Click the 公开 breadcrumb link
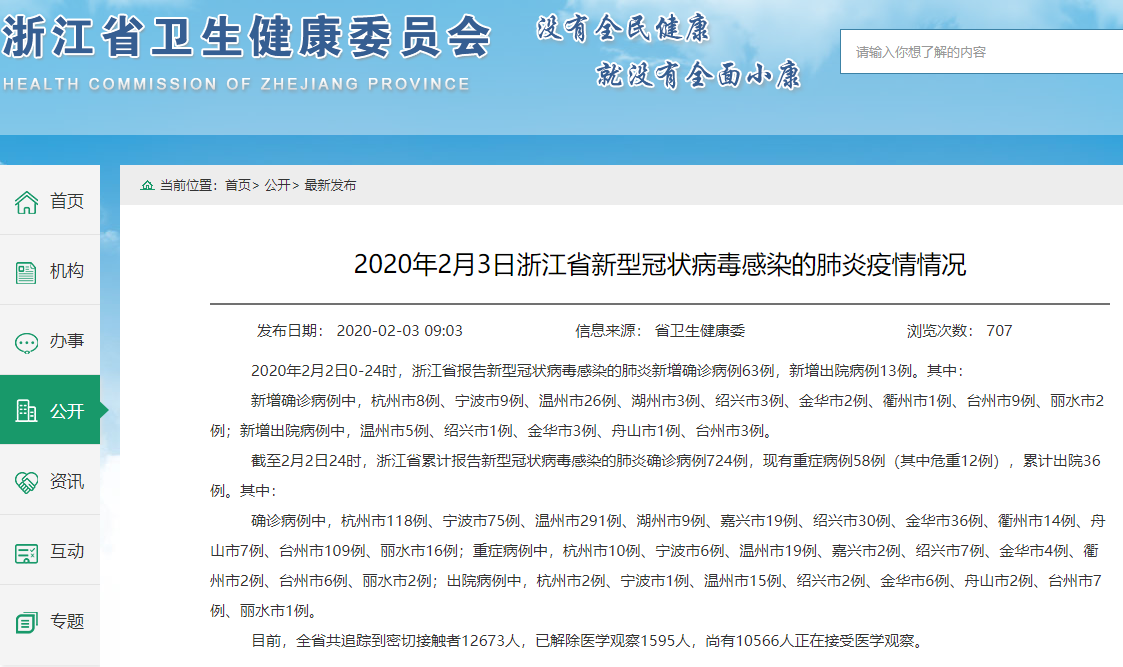The image size is (1123, 667). click(277, 186)
